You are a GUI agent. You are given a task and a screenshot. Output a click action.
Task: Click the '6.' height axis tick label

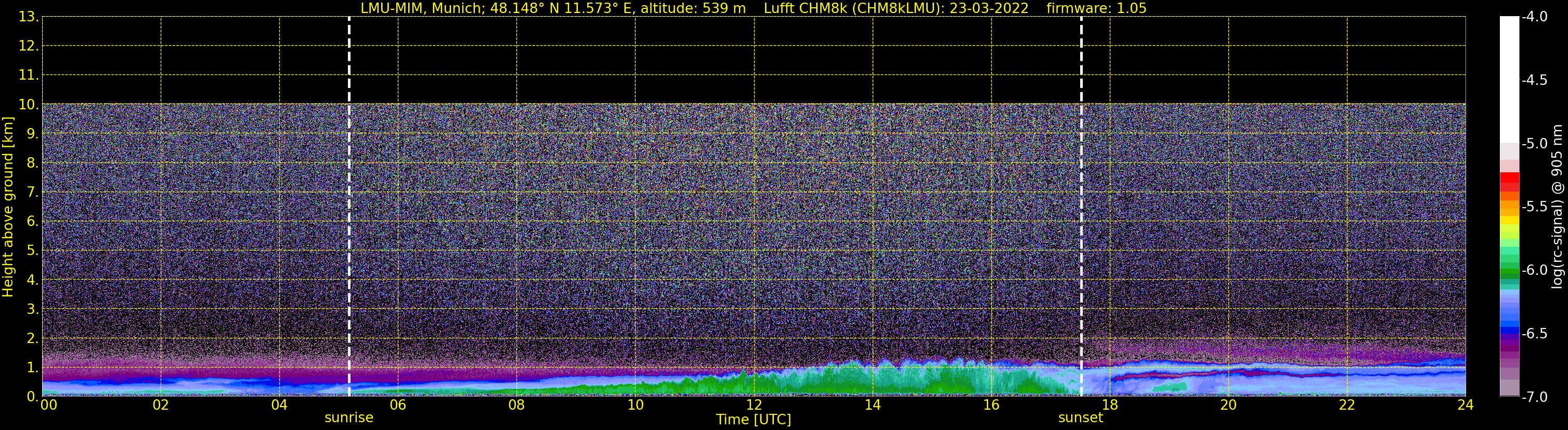[x=32, y=222]
